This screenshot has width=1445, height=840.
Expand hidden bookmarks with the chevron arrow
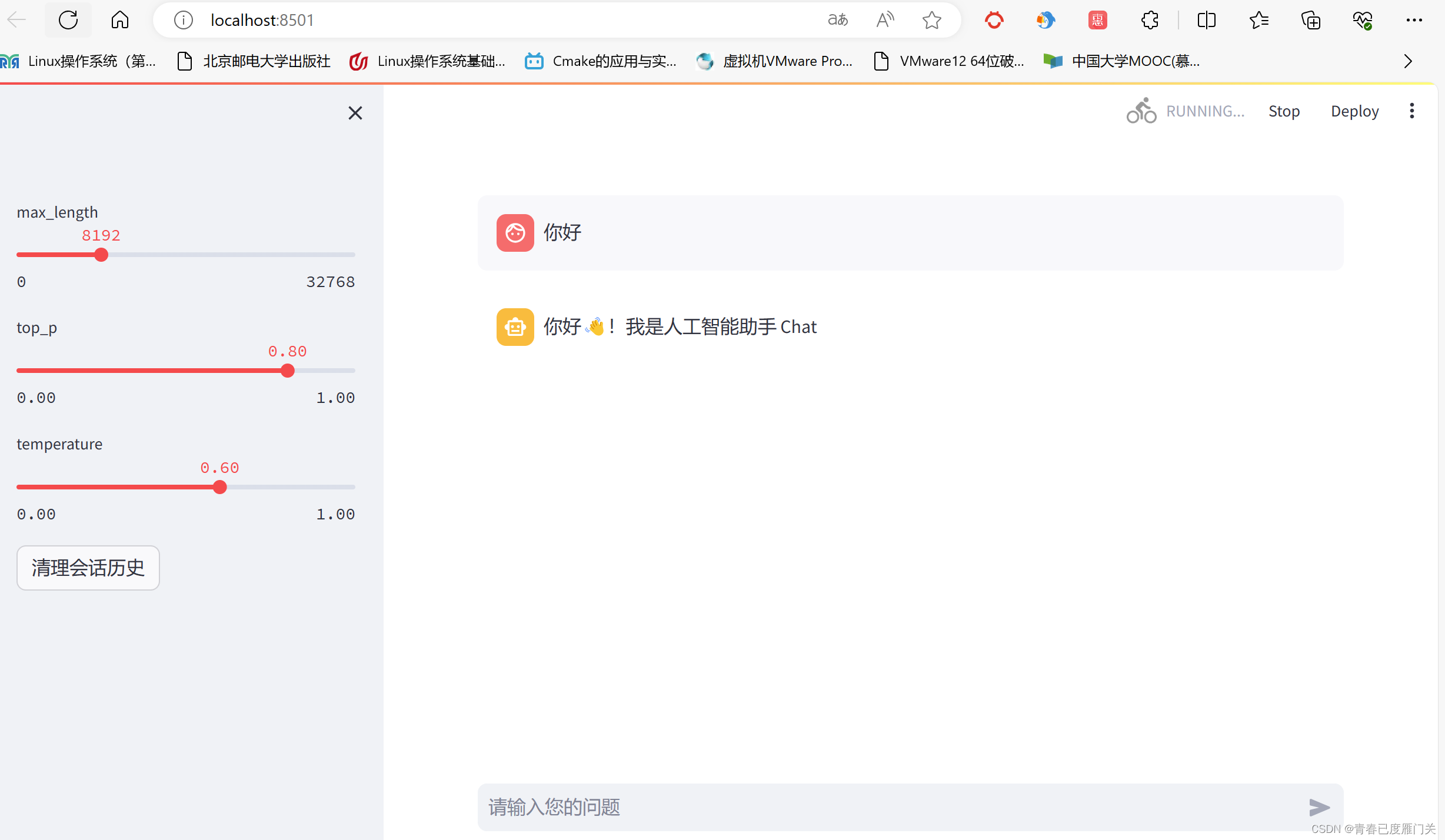click(x=1408, y=61)
